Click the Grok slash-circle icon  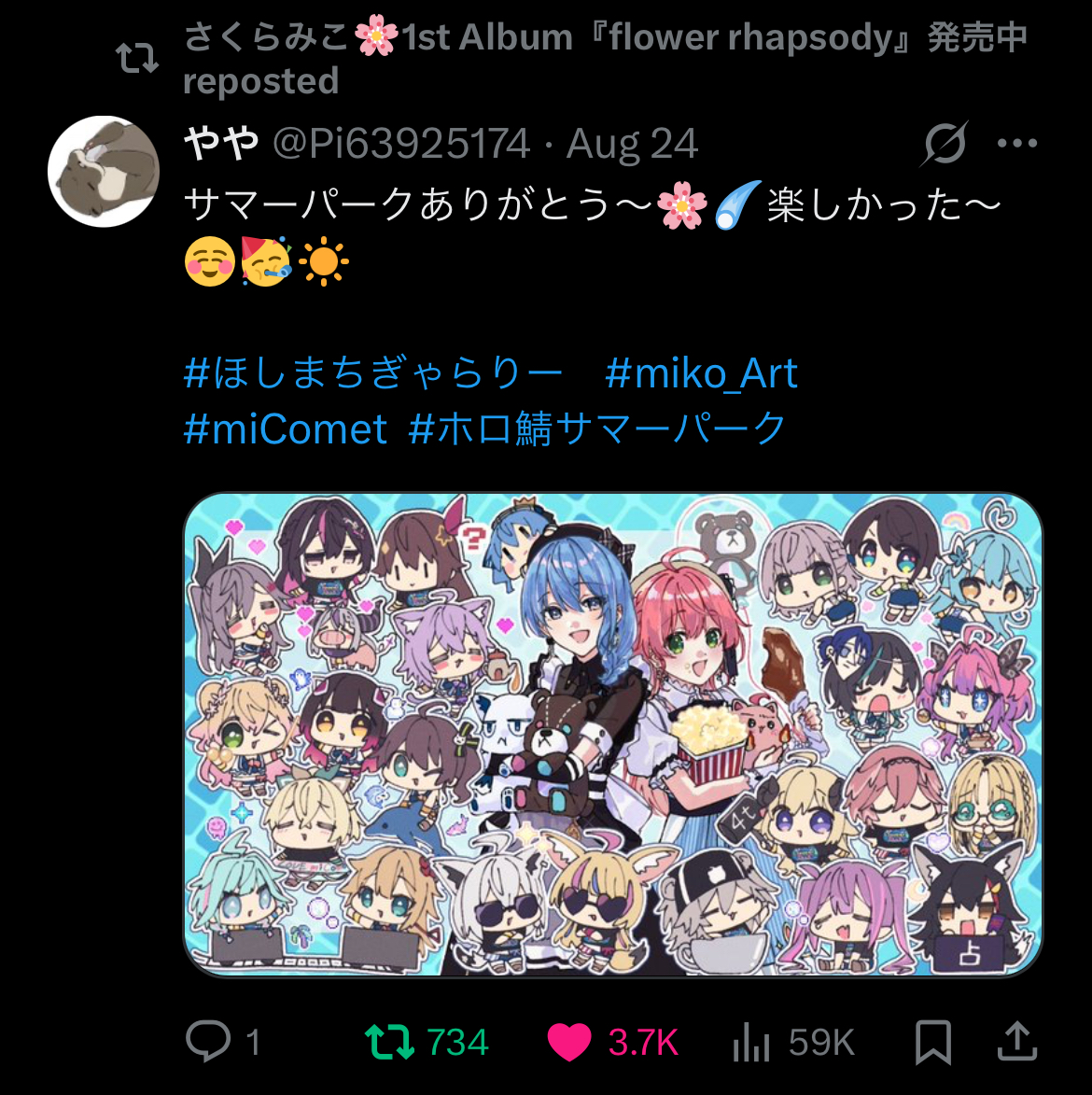point(944,143)
